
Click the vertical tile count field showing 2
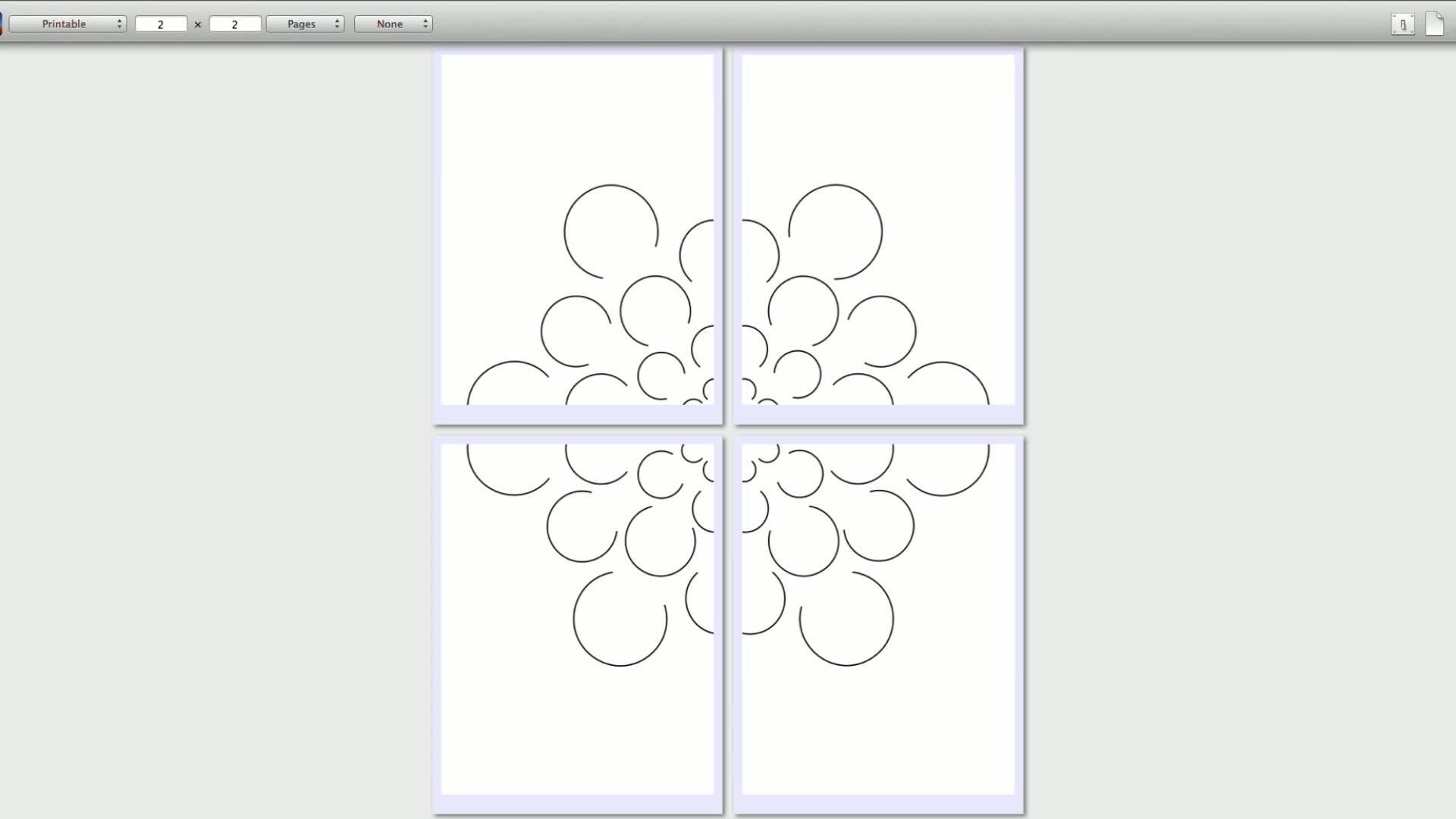[x=235, y=24]
